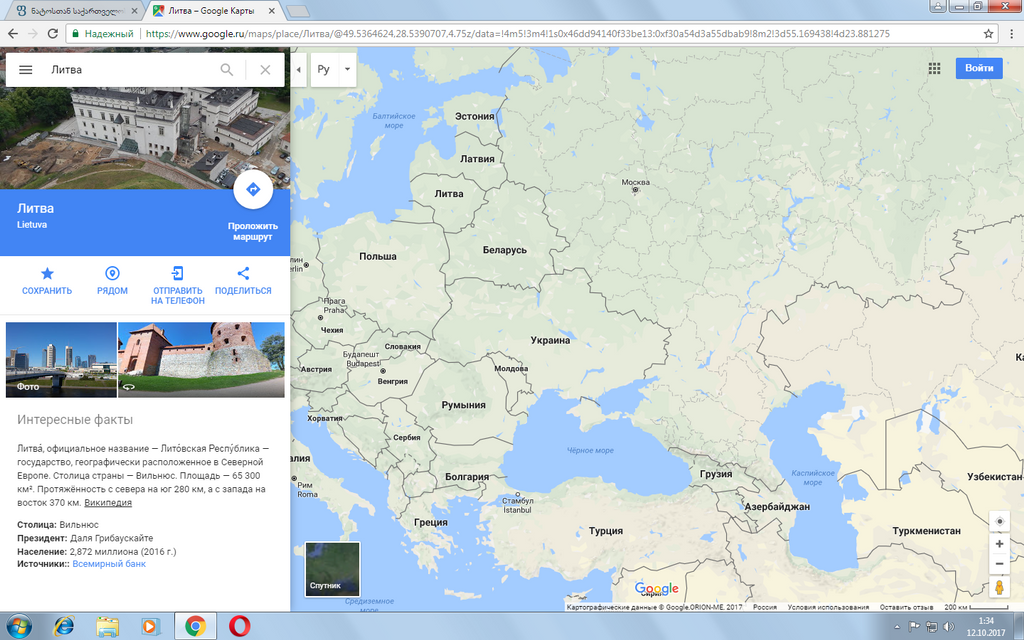Image resolution: width=1024 pixels, height=640 pixels.
Task: Click the Беларусь label on map
Action: point(504,250)
